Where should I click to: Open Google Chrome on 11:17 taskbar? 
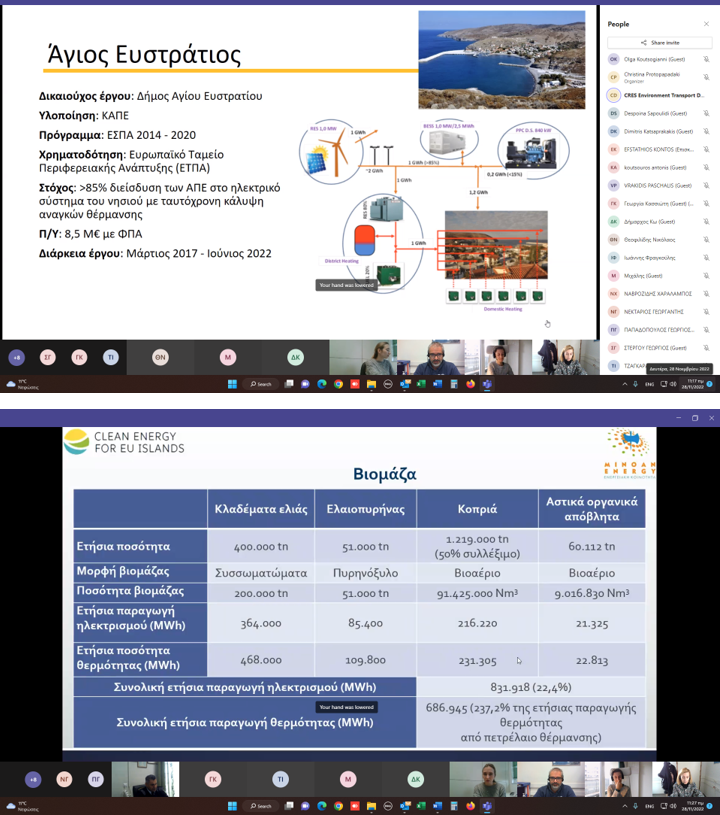(x=338, y=384)
